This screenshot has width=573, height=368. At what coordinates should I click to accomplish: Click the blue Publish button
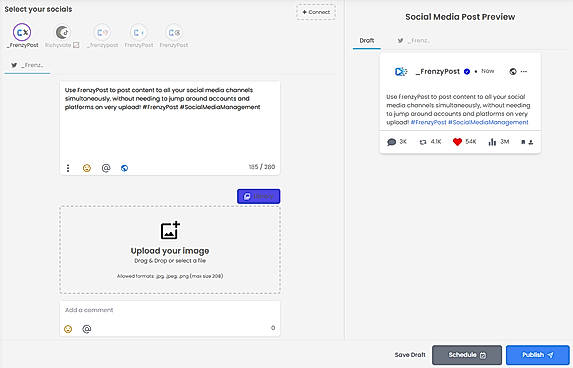click(x=538, y=355)
